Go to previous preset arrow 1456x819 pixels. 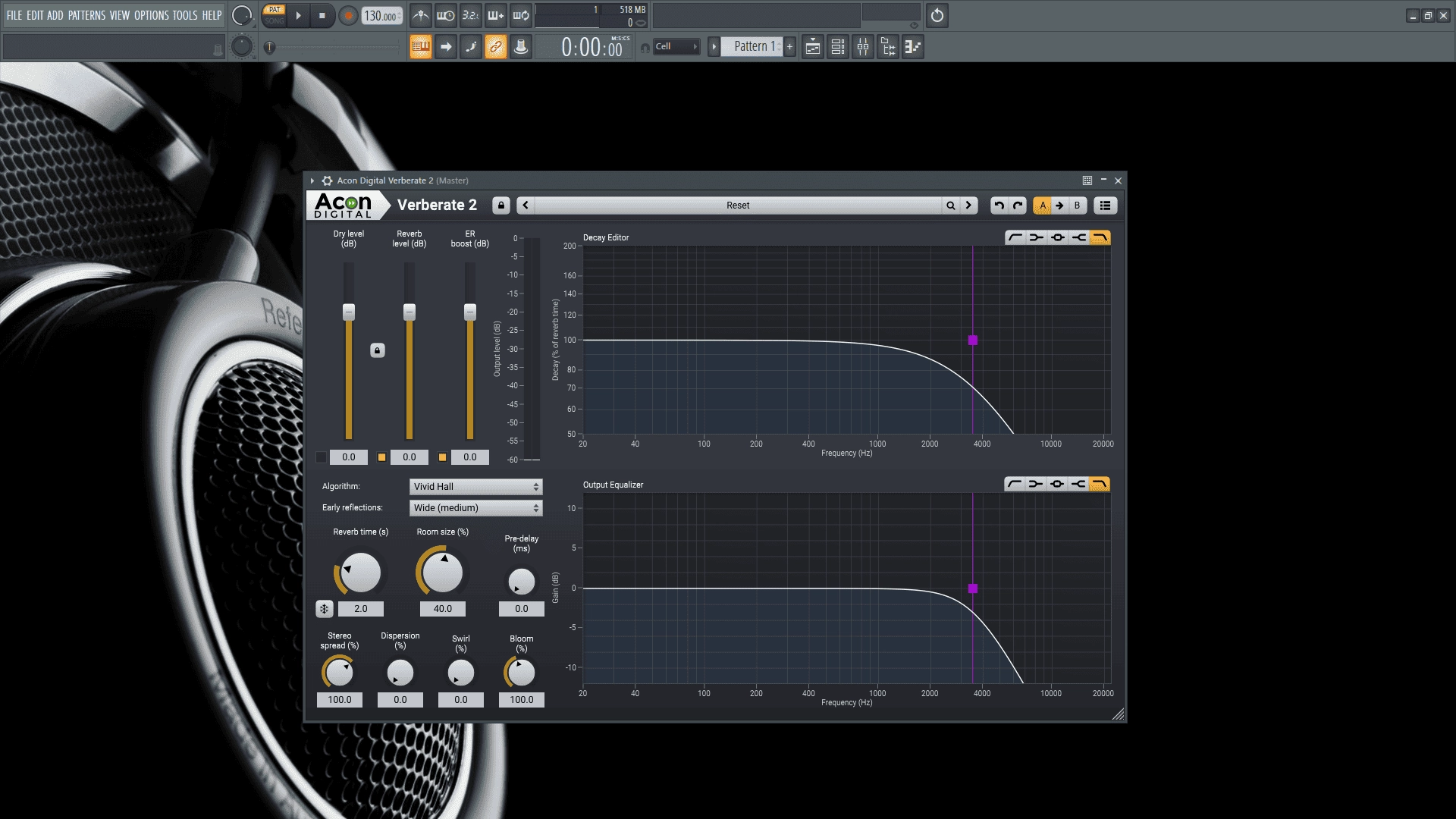tap(526, 206)
